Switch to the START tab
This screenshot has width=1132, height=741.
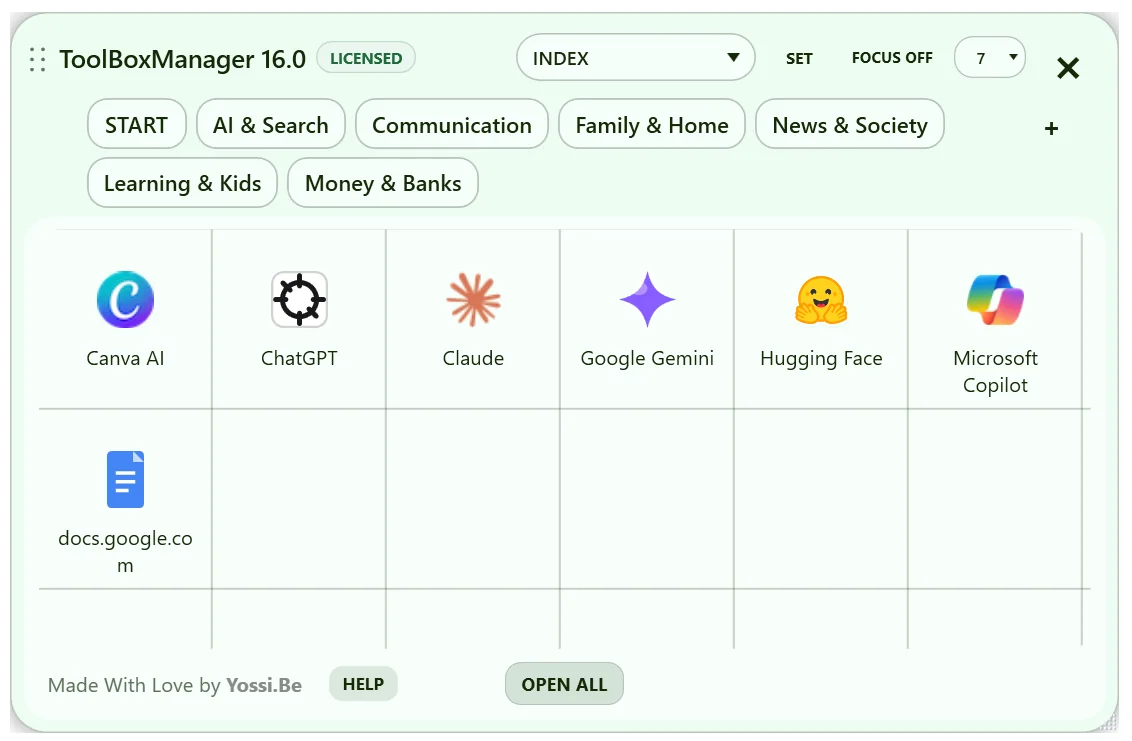point(136,124)
